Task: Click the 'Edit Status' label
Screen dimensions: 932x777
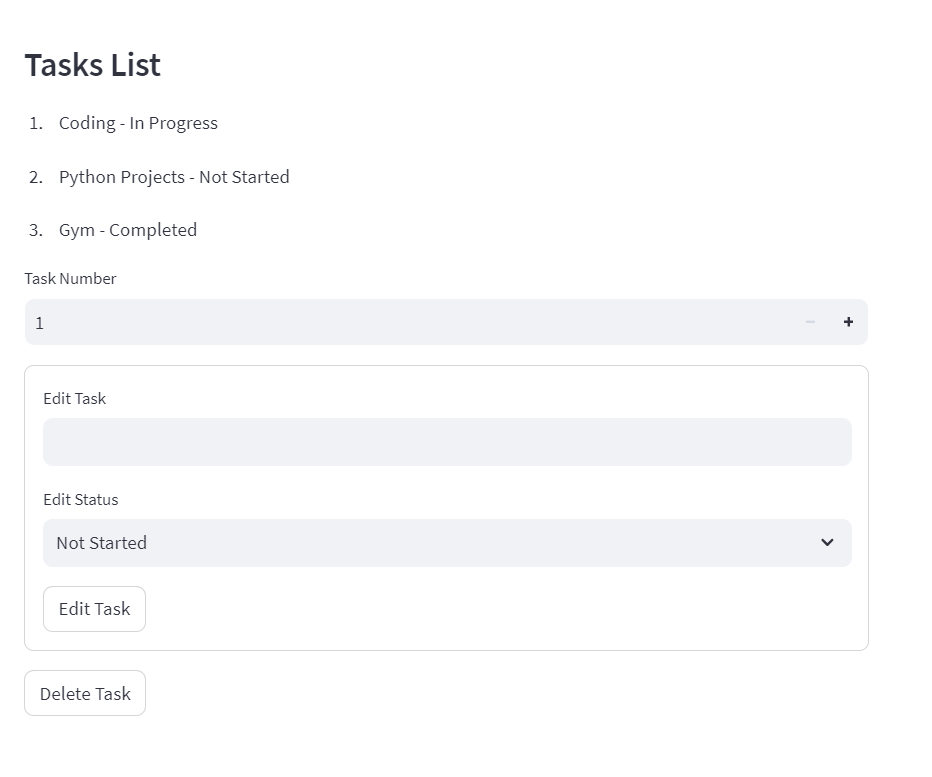Action: click(81, 499)
